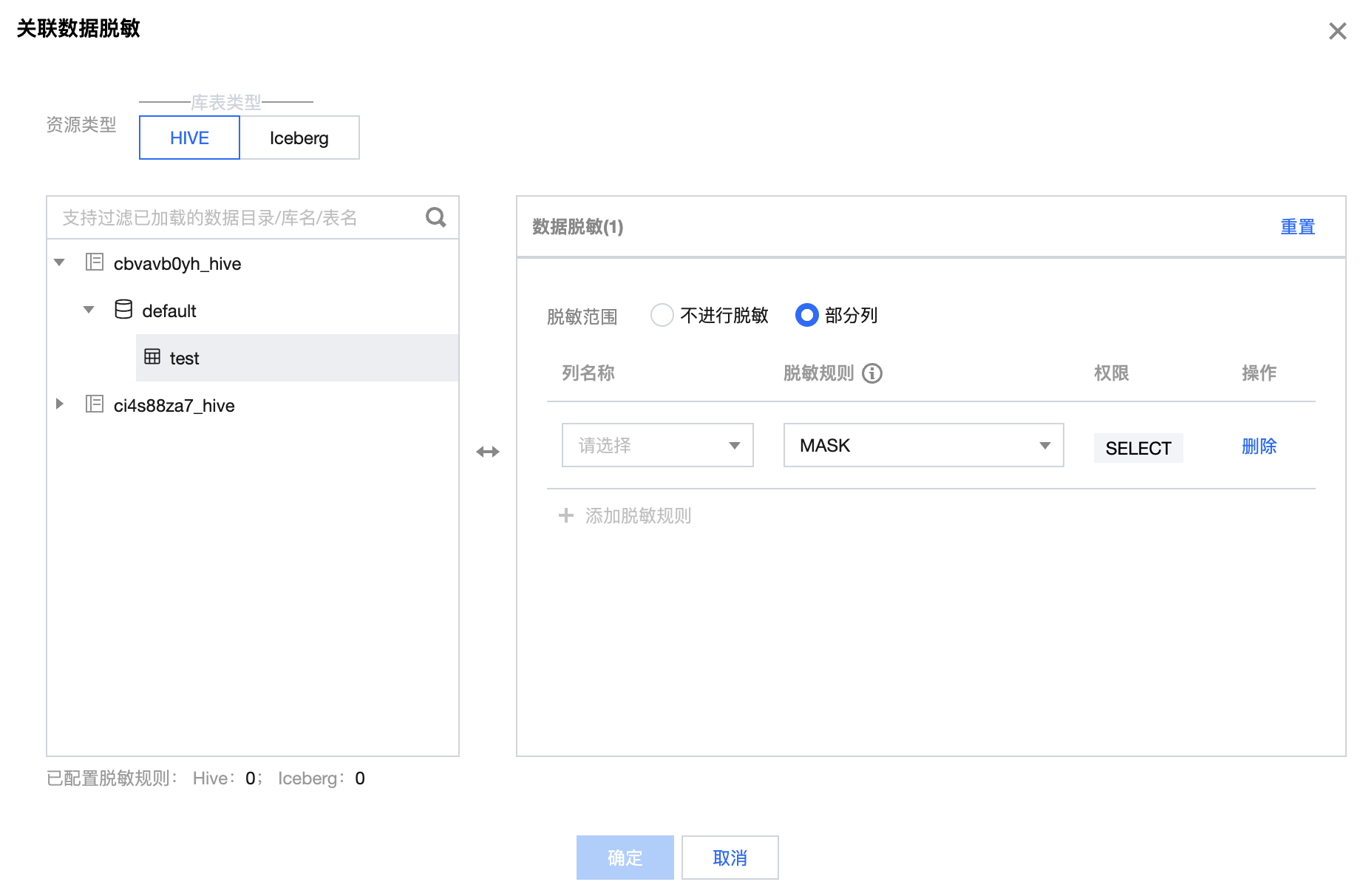Collapse the default database node
Image resolution: width=1363 pixels, height=896 pixels.
89,310
